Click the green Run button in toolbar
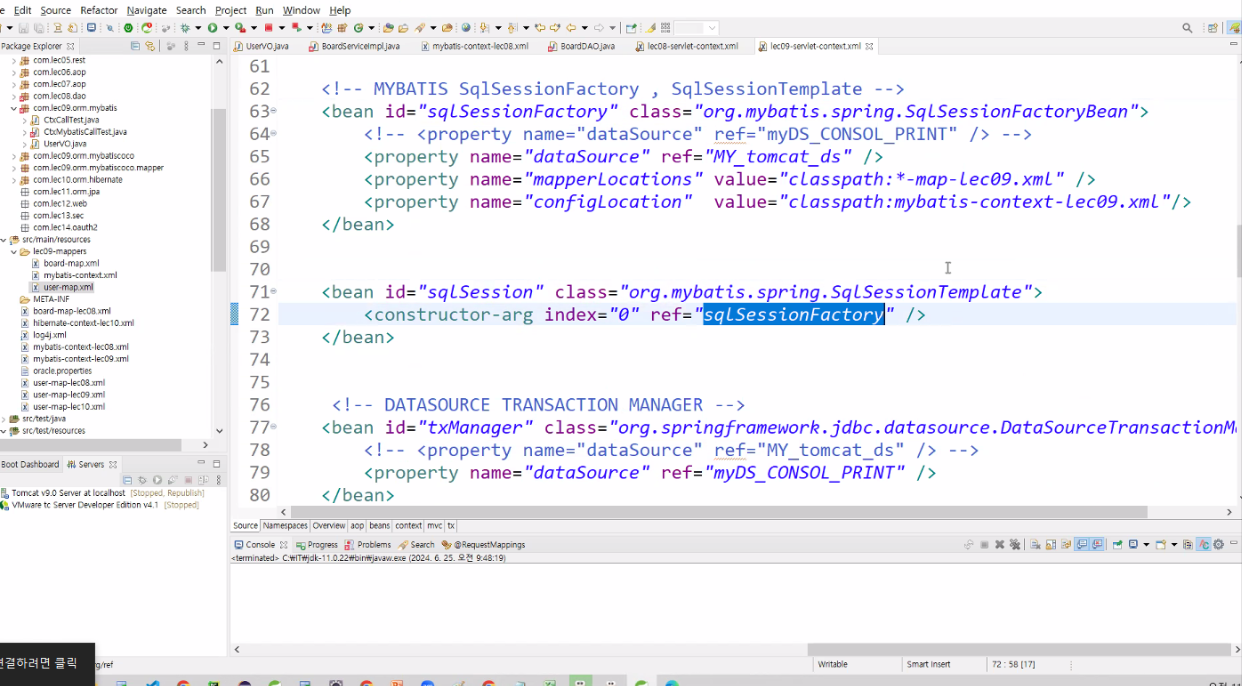 pyautogui.click(x=212, y=28)
